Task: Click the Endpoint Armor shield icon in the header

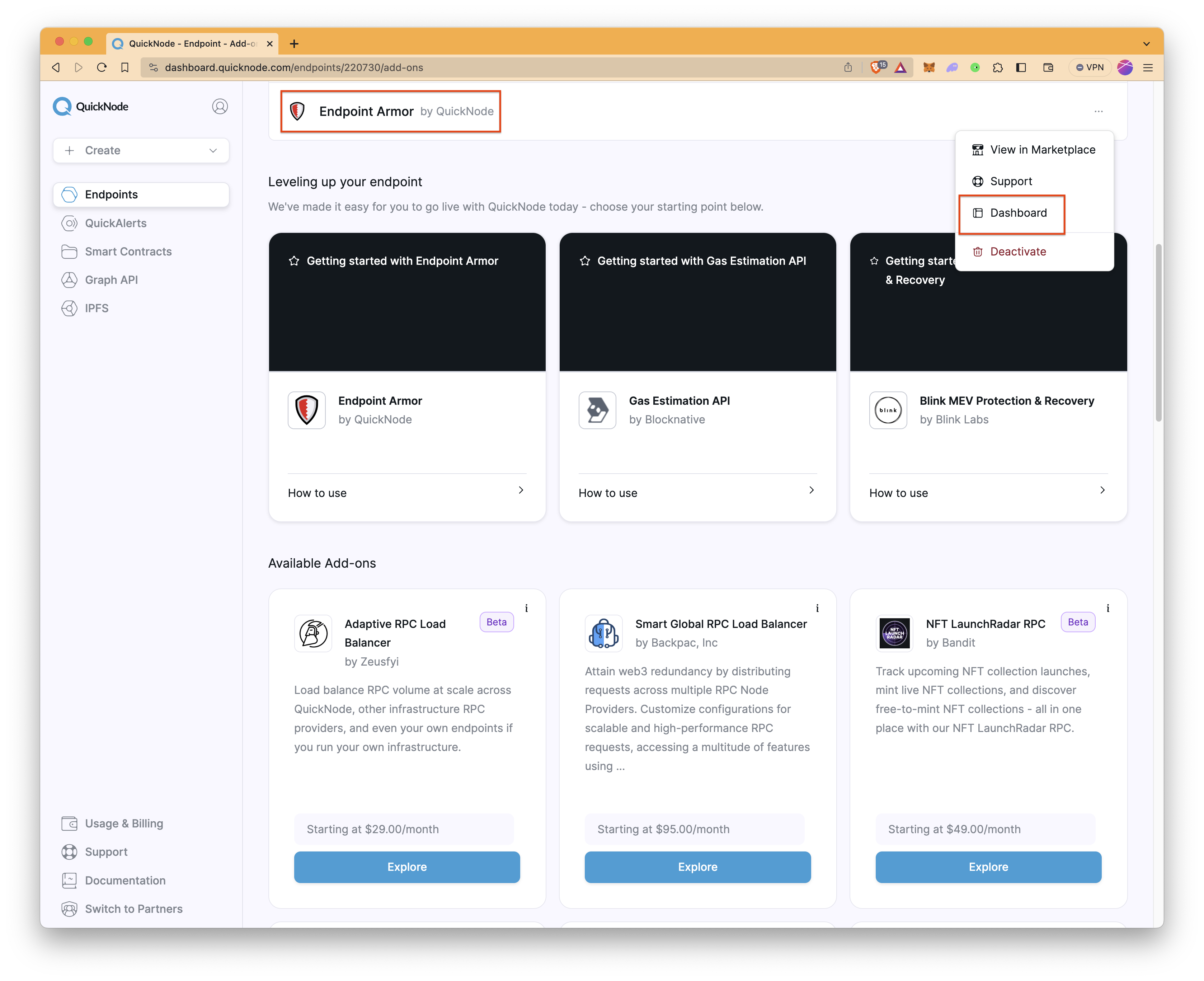Action: [297, 111]
